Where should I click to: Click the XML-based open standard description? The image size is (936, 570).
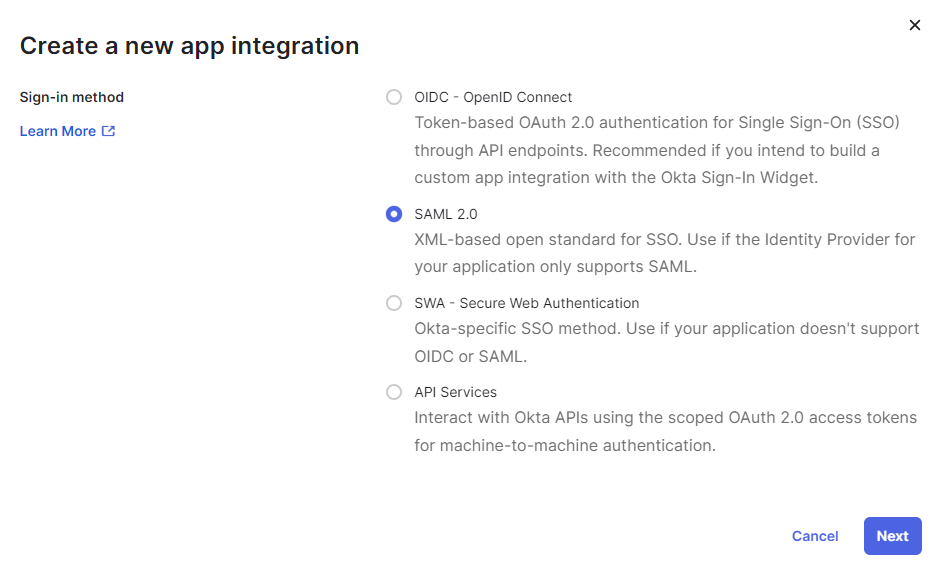click(x=664, y=253)
